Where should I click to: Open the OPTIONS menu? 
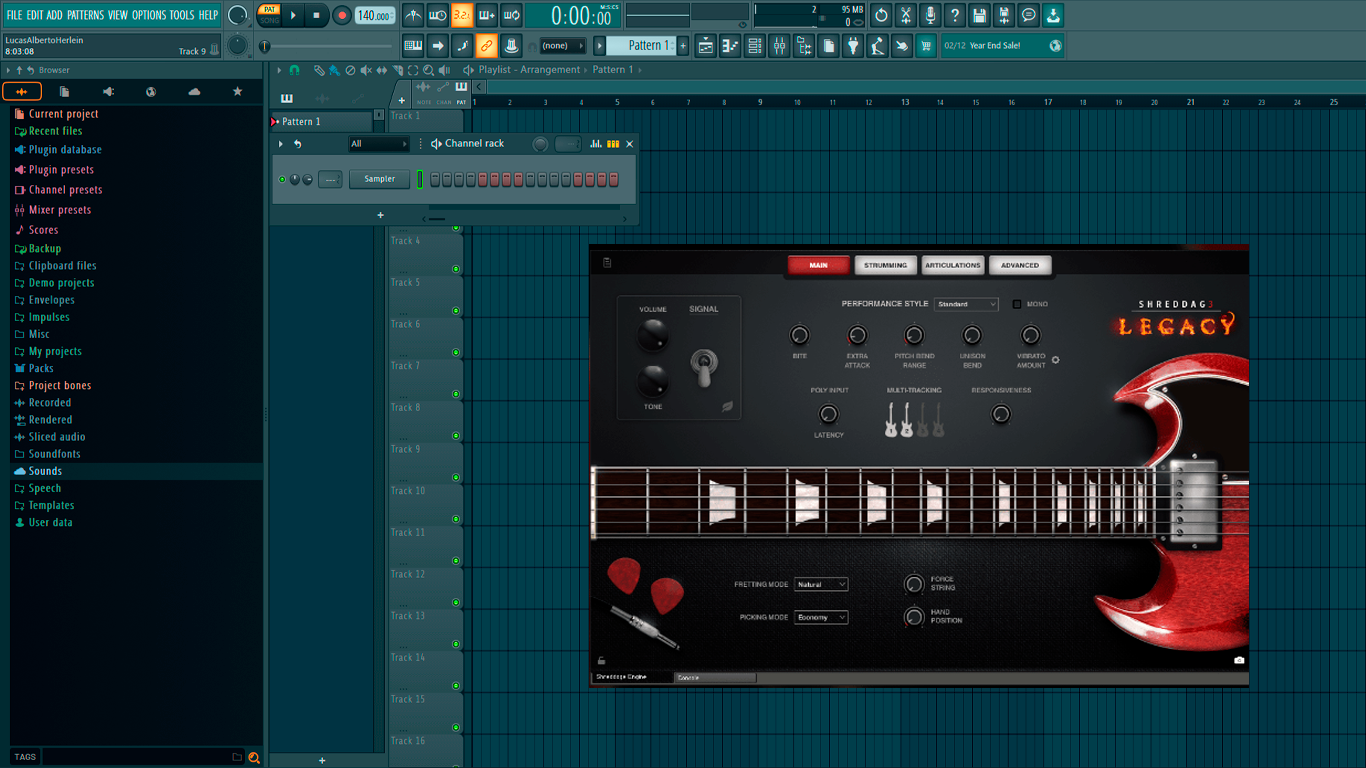pos(149,15)
